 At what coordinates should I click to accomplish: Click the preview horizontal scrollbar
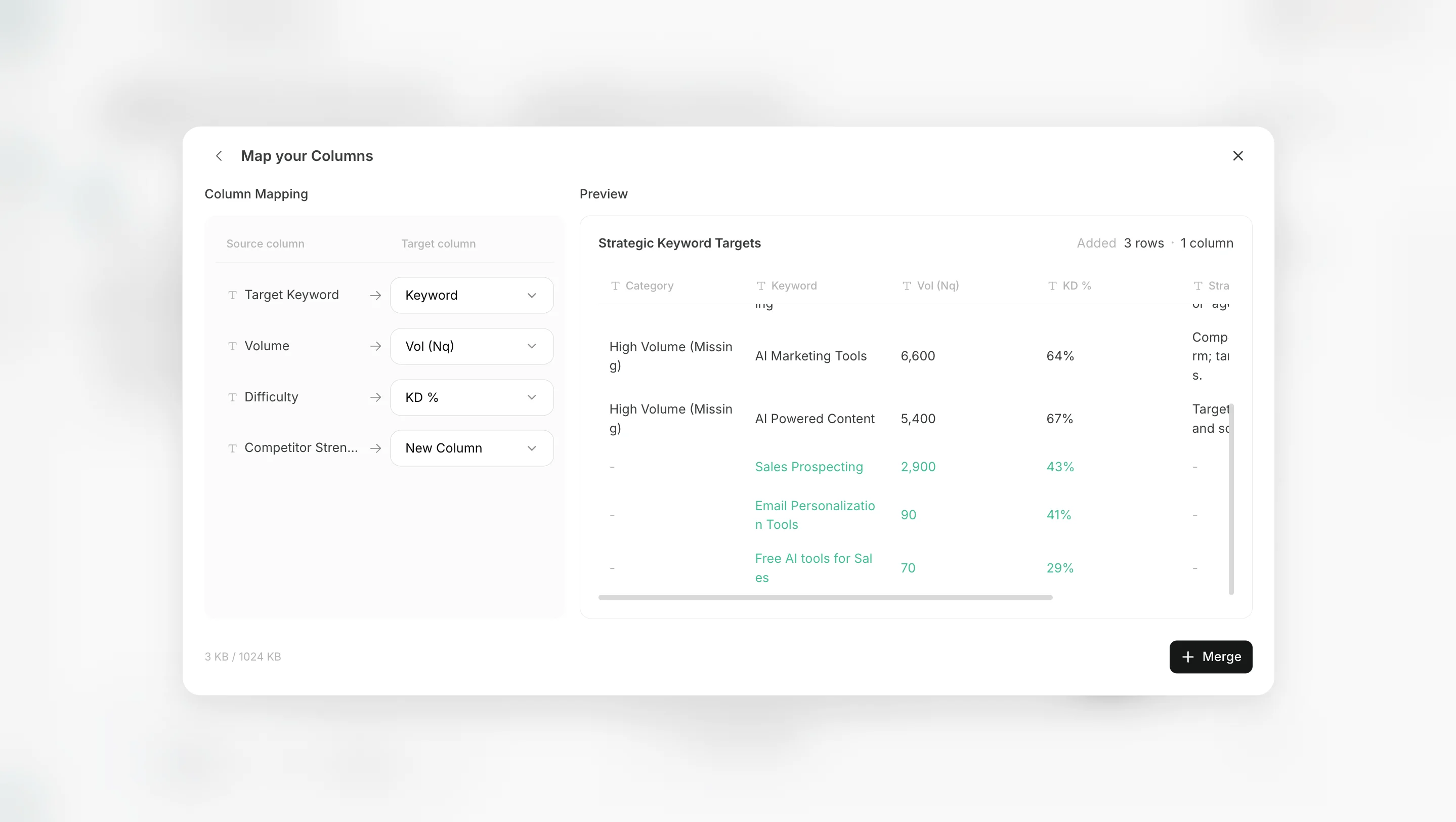click(x=825, y=597)
